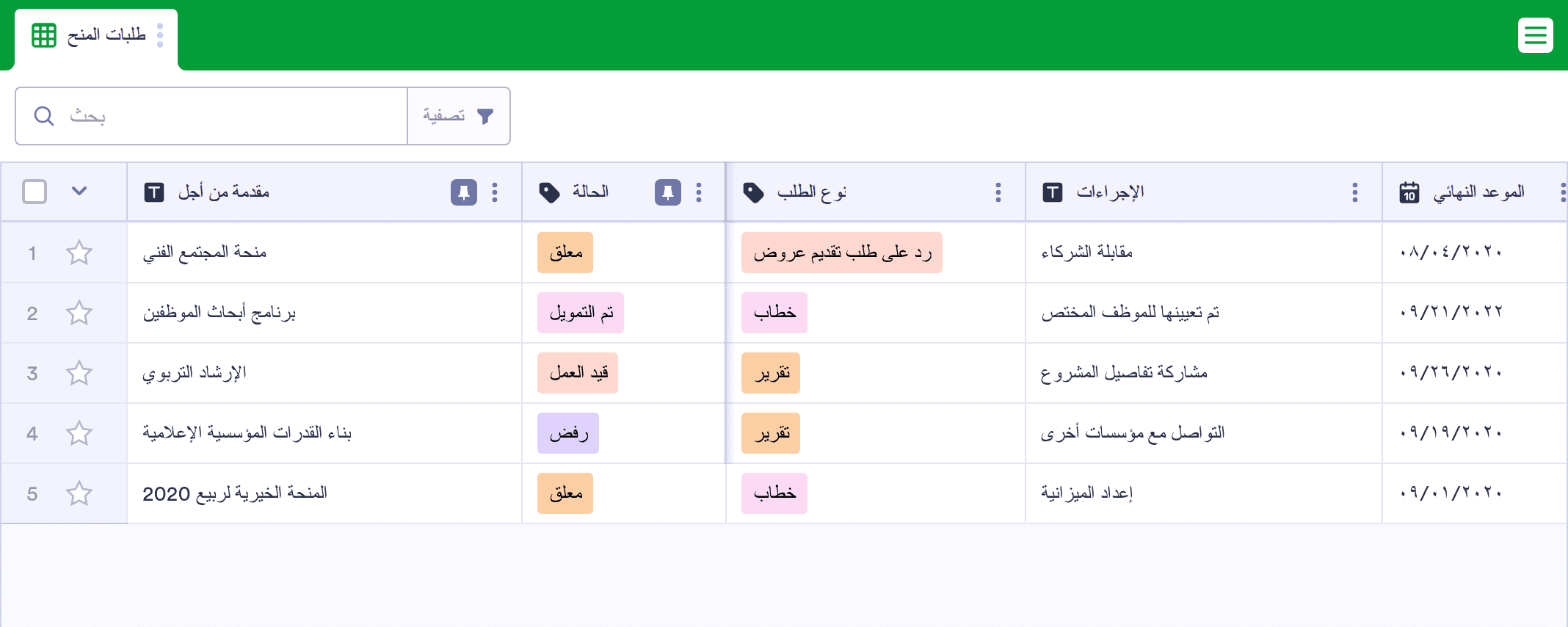This screenshot has width=1568, height=627.
Task: Star row 3 as favorite
Action: coord(79,374)
